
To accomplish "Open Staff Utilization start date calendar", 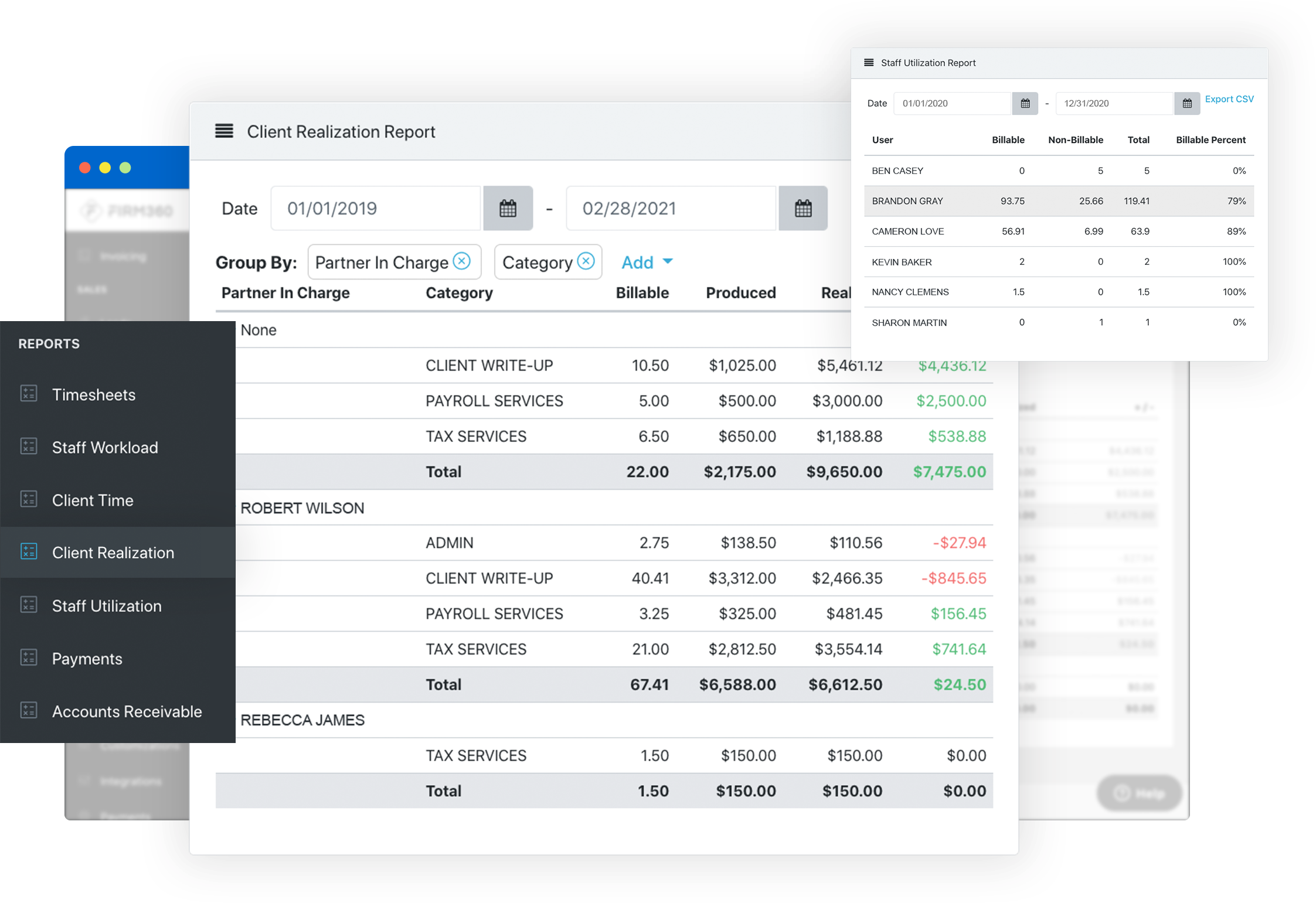I will [x=1025, y=104].
